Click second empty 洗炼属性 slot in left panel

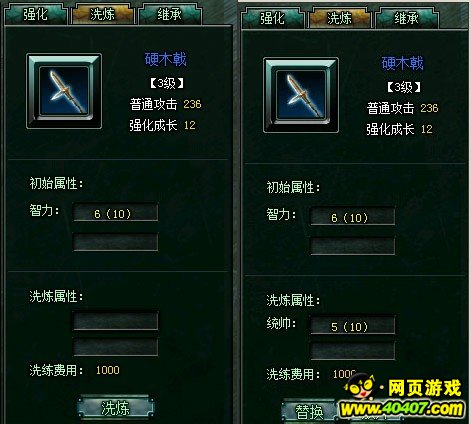[116, 347]
